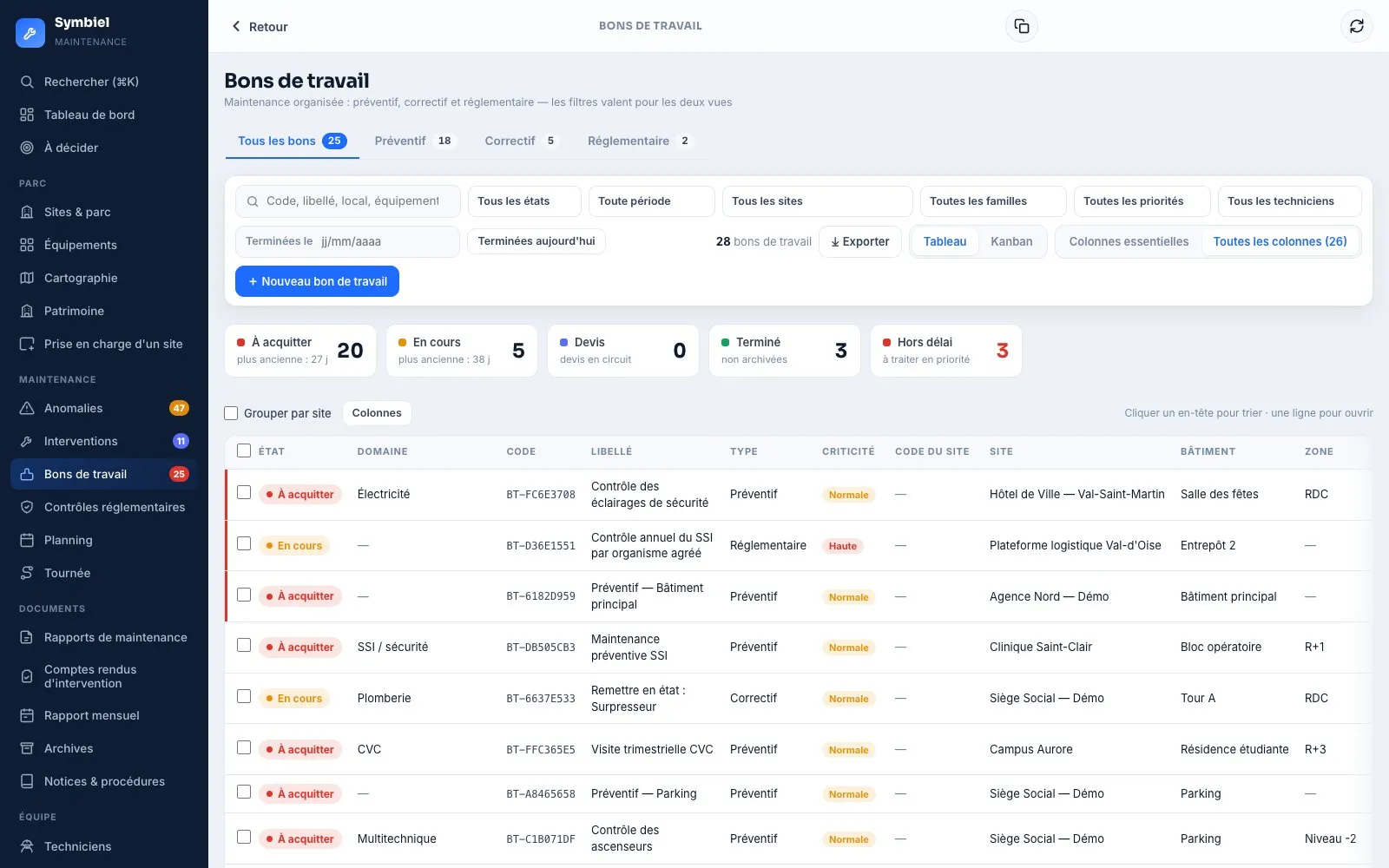Open Tournée route item
This screenshot has height=868, width=1389.
(104, 573)
